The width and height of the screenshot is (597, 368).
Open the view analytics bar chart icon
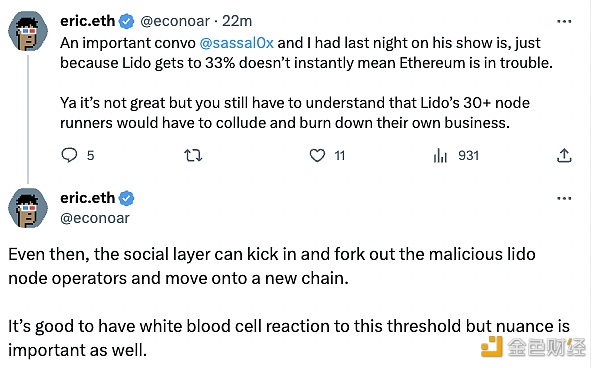coord(440,155)
